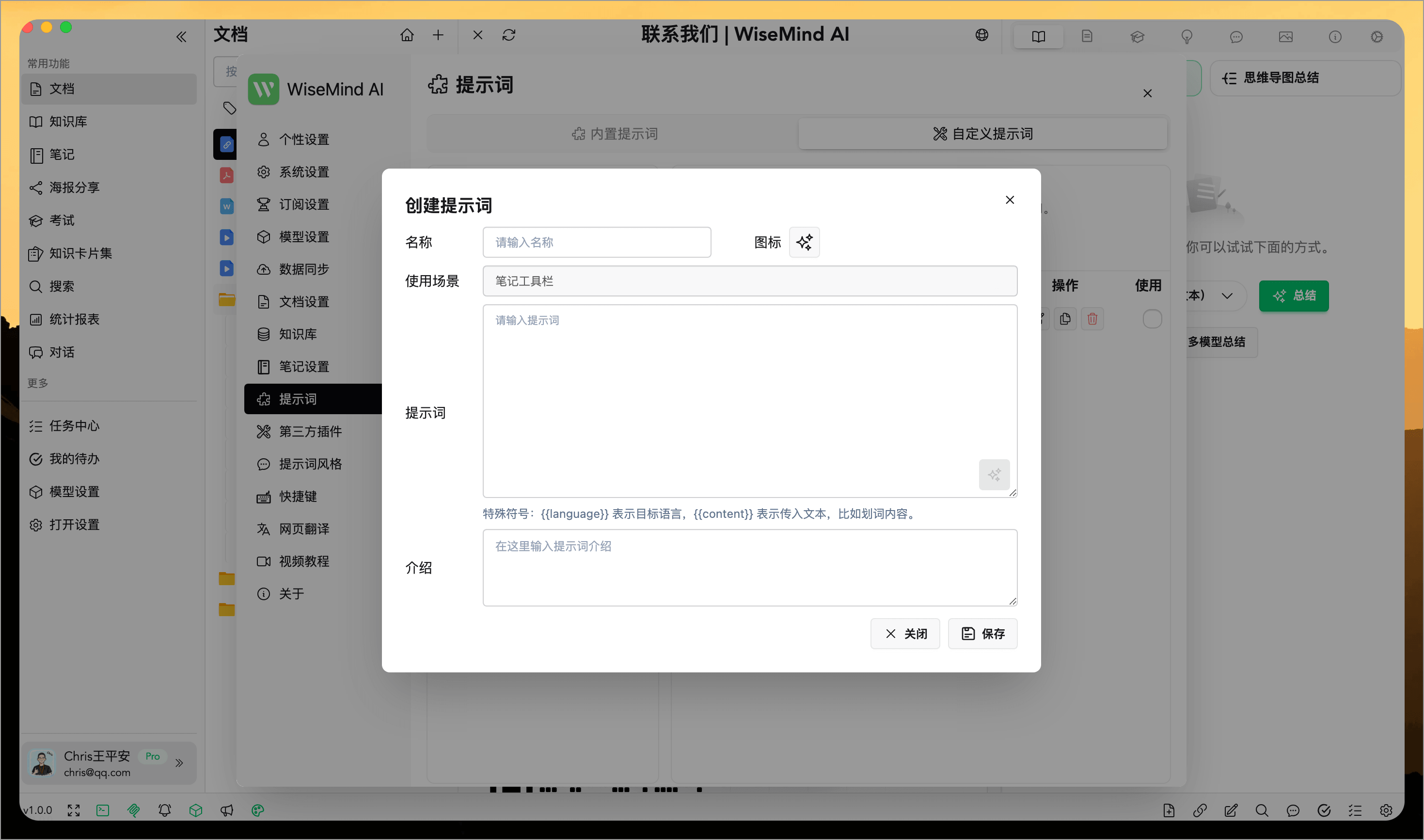Open the theme palette icon in the status bar
Image resolution: width=1424 pixels, height=840 pixels.
pyautogui.click(x=258, y=810)
